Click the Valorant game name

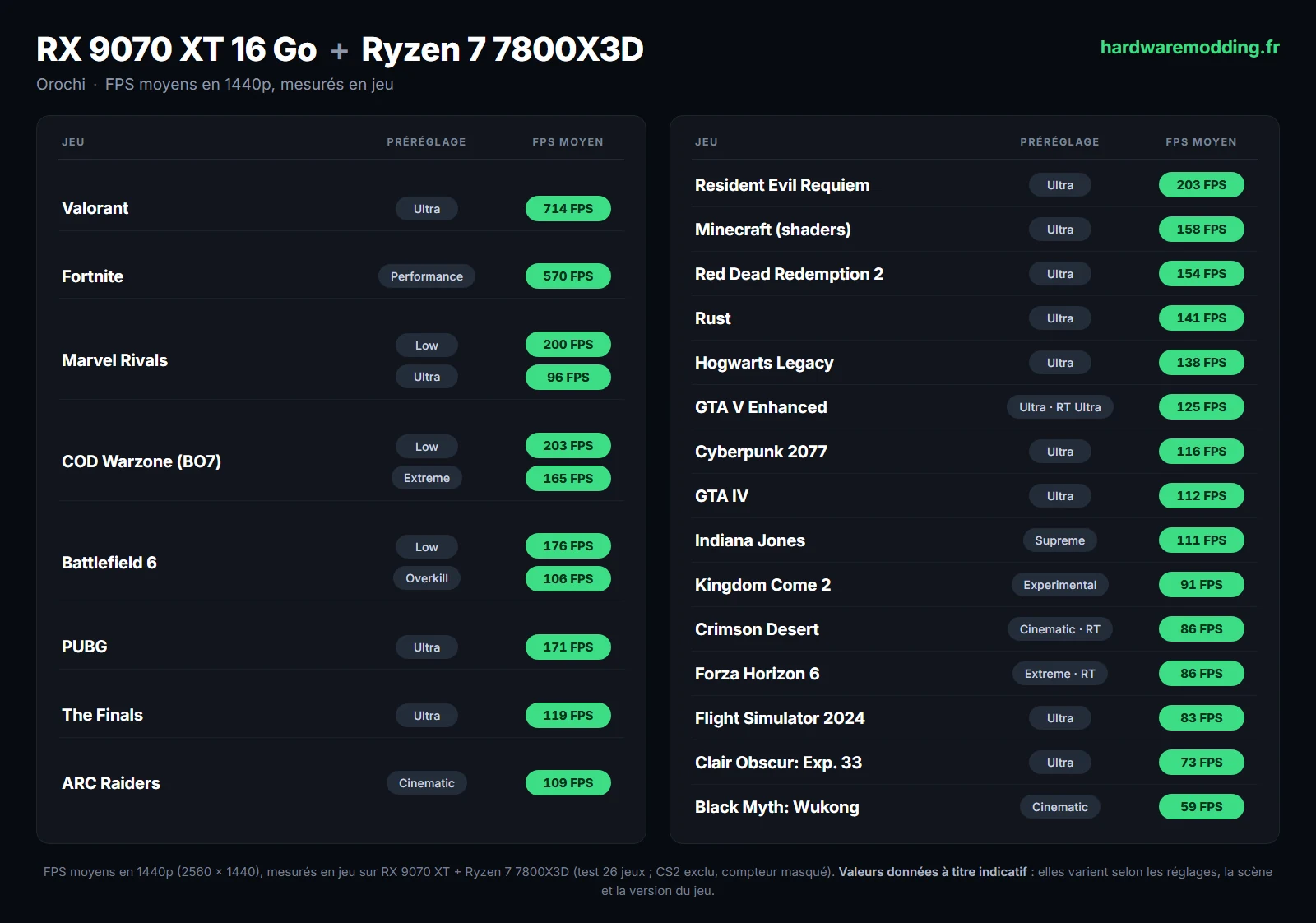pos(95,208)
